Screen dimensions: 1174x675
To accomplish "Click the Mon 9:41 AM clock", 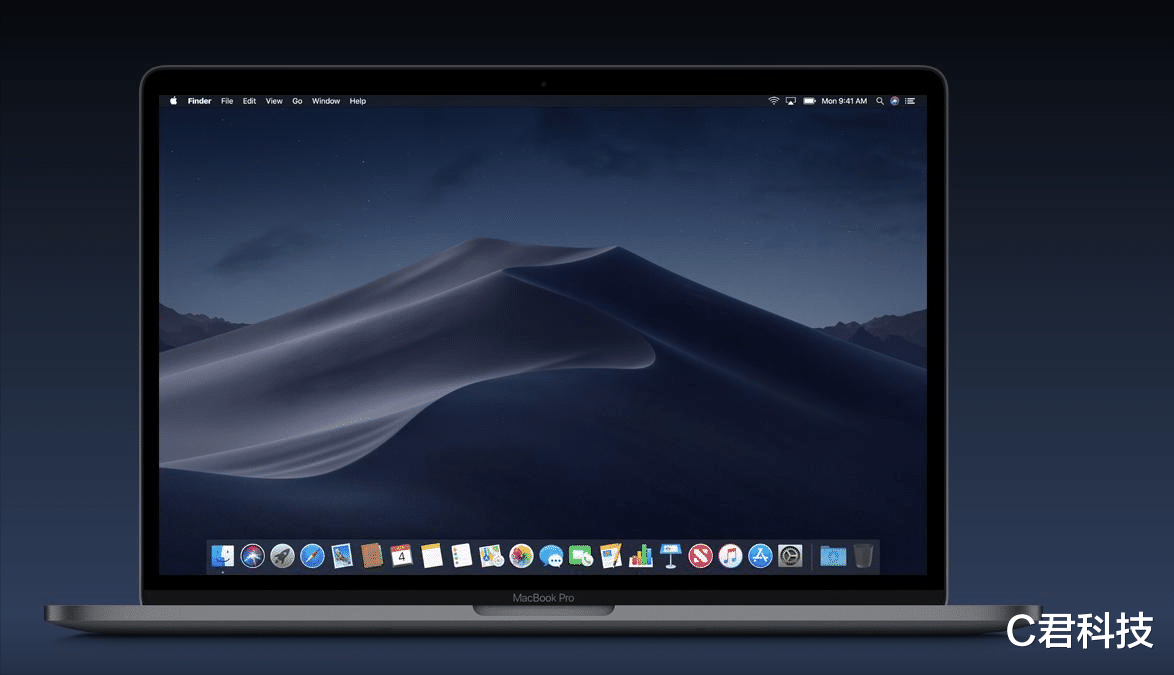I will [x=844, y=101].
